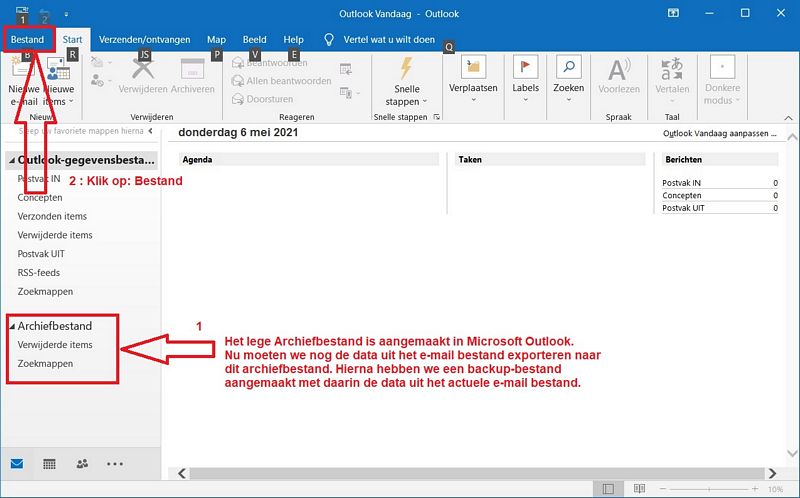Click the vertical scrollbar up arrow

coord(792,137)
